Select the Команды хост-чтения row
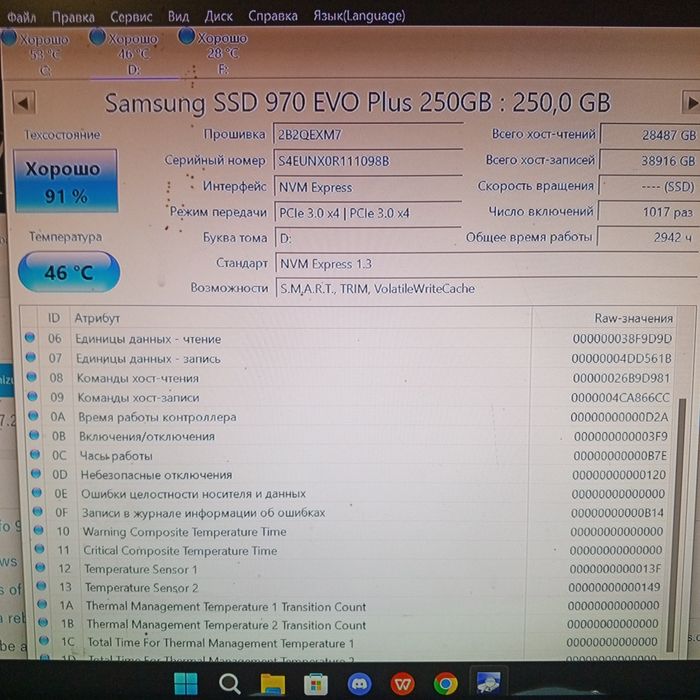700x700 pixels. (x=350, y=378)
